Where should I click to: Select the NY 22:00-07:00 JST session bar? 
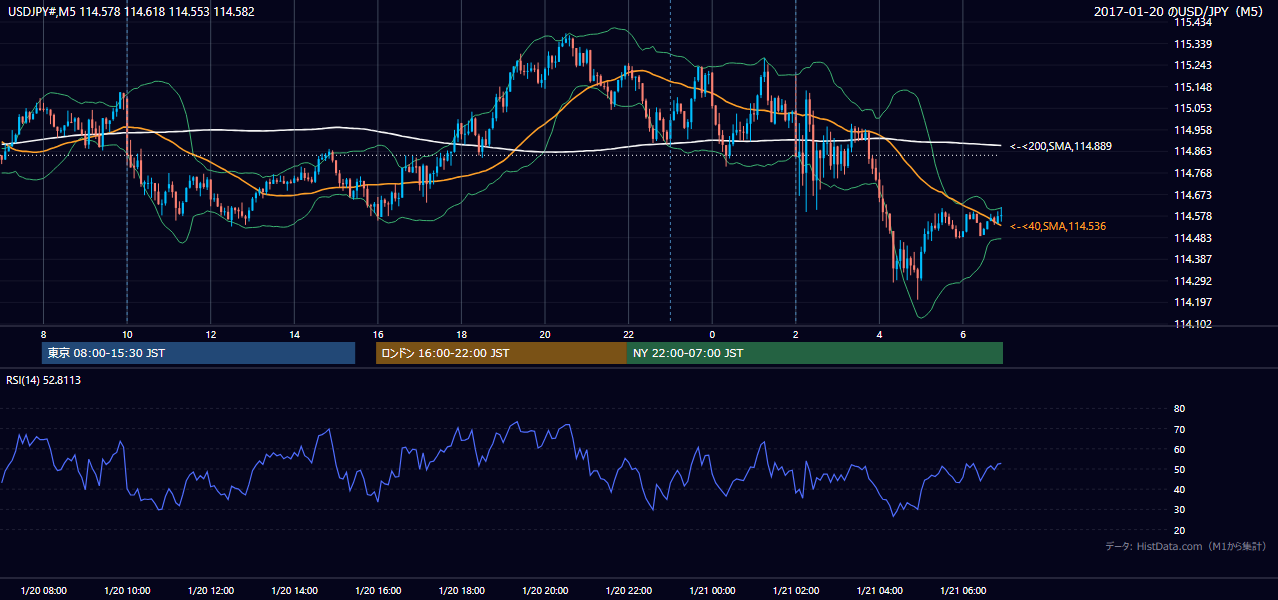point(815,353)
